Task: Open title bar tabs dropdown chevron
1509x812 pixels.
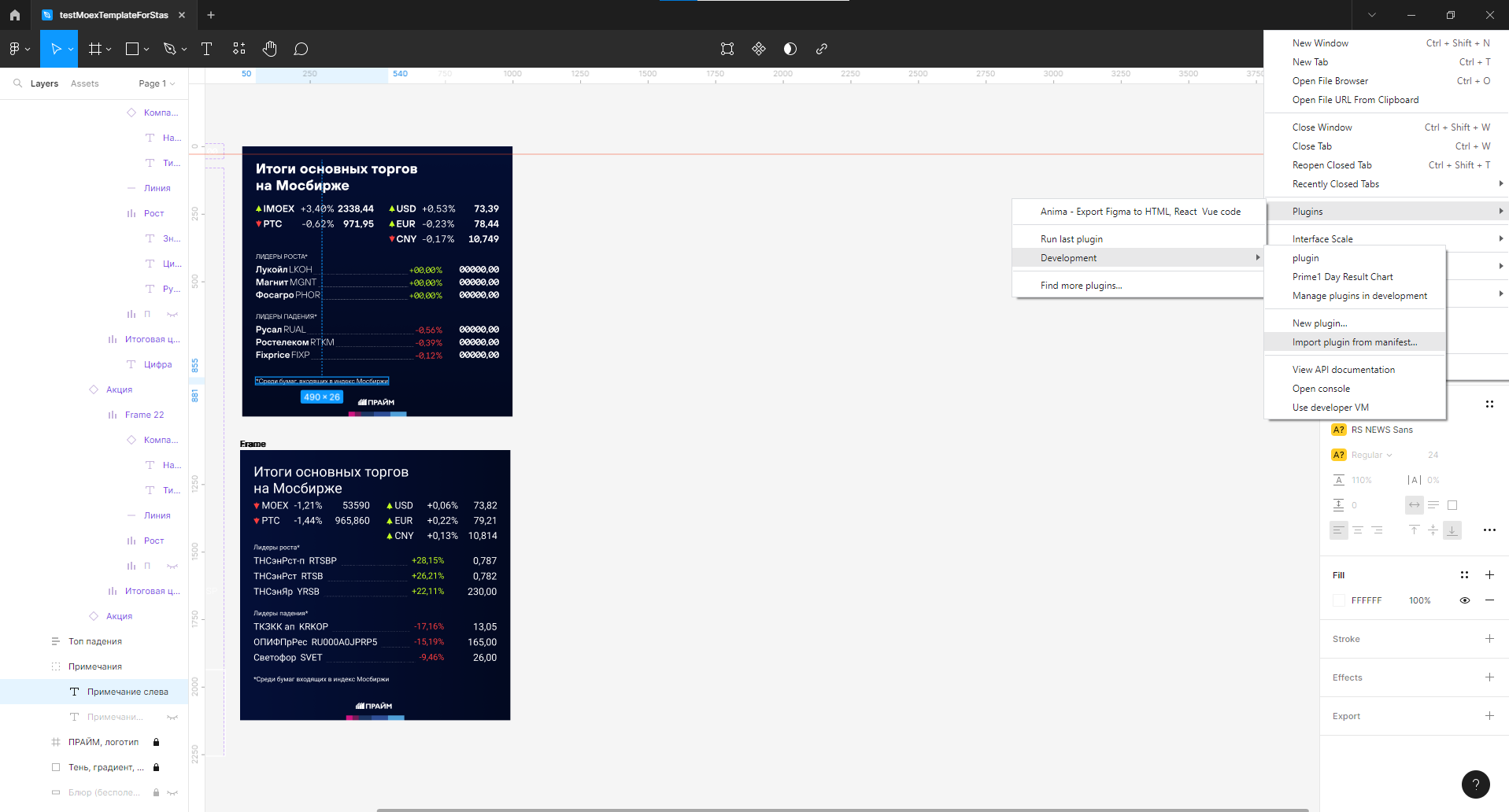Action: 1372,15
